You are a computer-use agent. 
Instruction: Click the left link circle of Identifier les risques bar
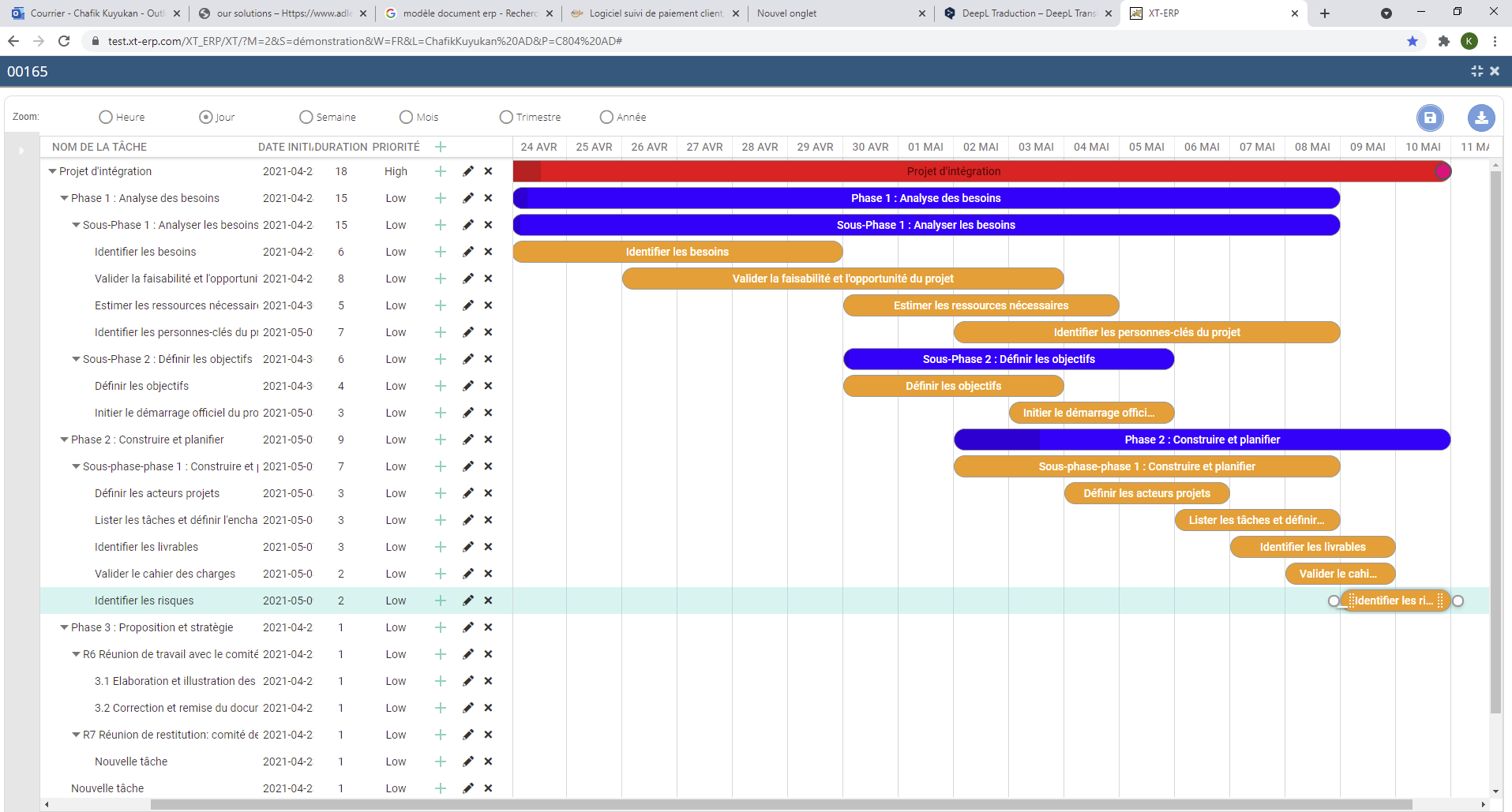(x=1334, y=601)
